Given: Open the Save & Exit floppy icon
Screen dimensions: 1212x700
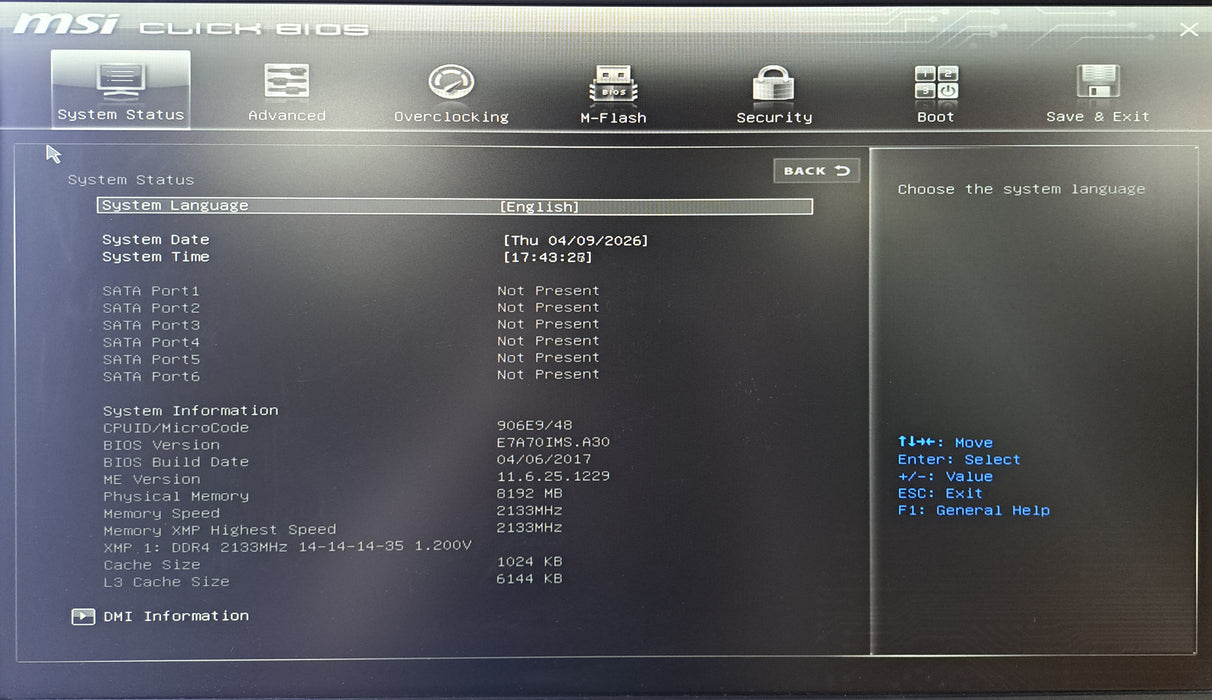Looking at the screenshot, I should click(x=1097, y=83).
